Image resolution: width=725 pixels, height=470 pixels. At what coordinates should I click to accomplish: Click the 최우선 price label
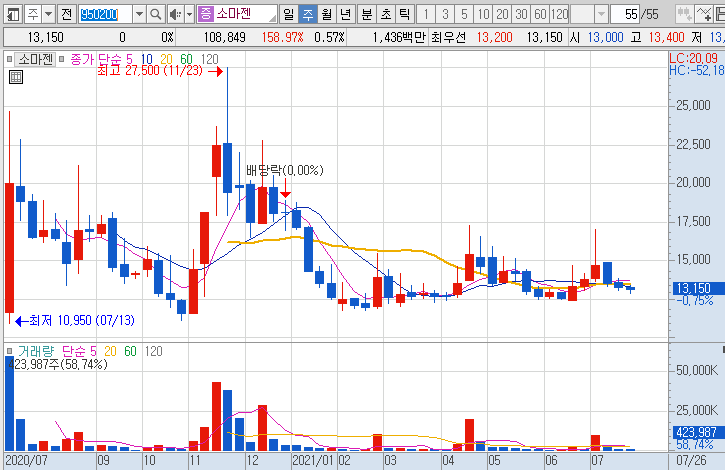449,37
